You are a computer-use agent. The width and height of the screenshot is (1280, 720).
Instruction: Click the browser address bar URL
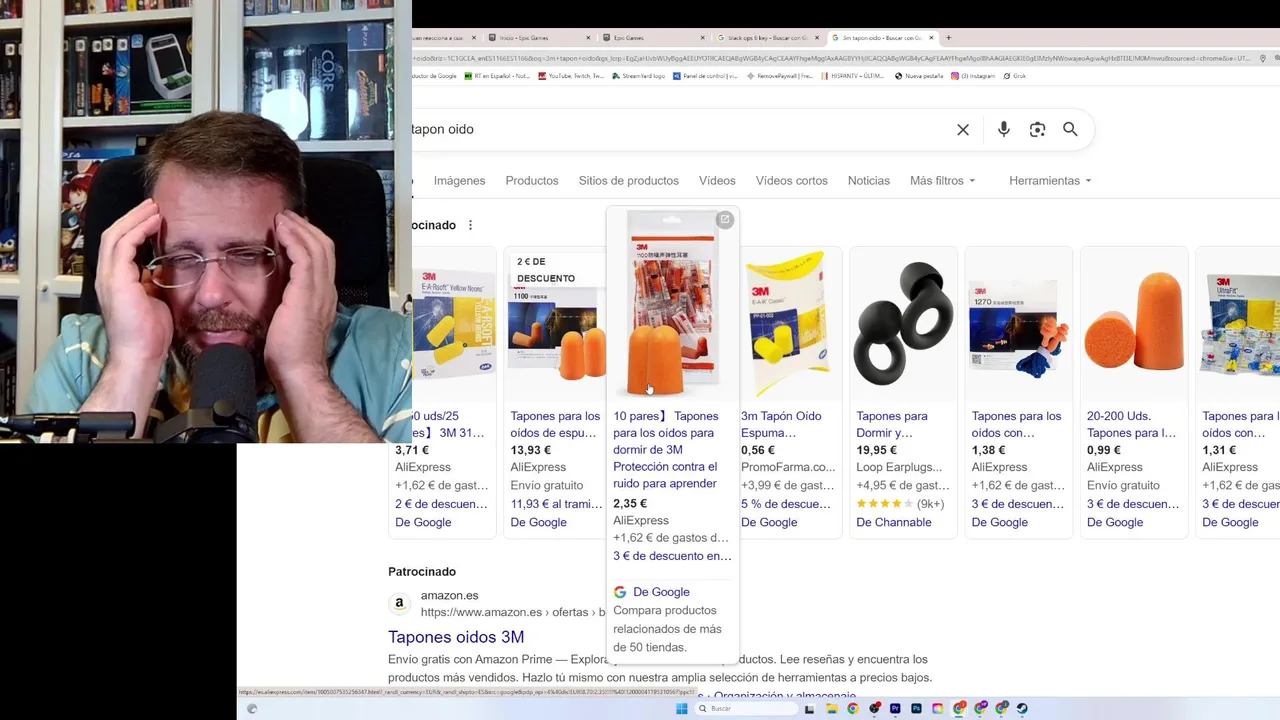coord(830,58)
